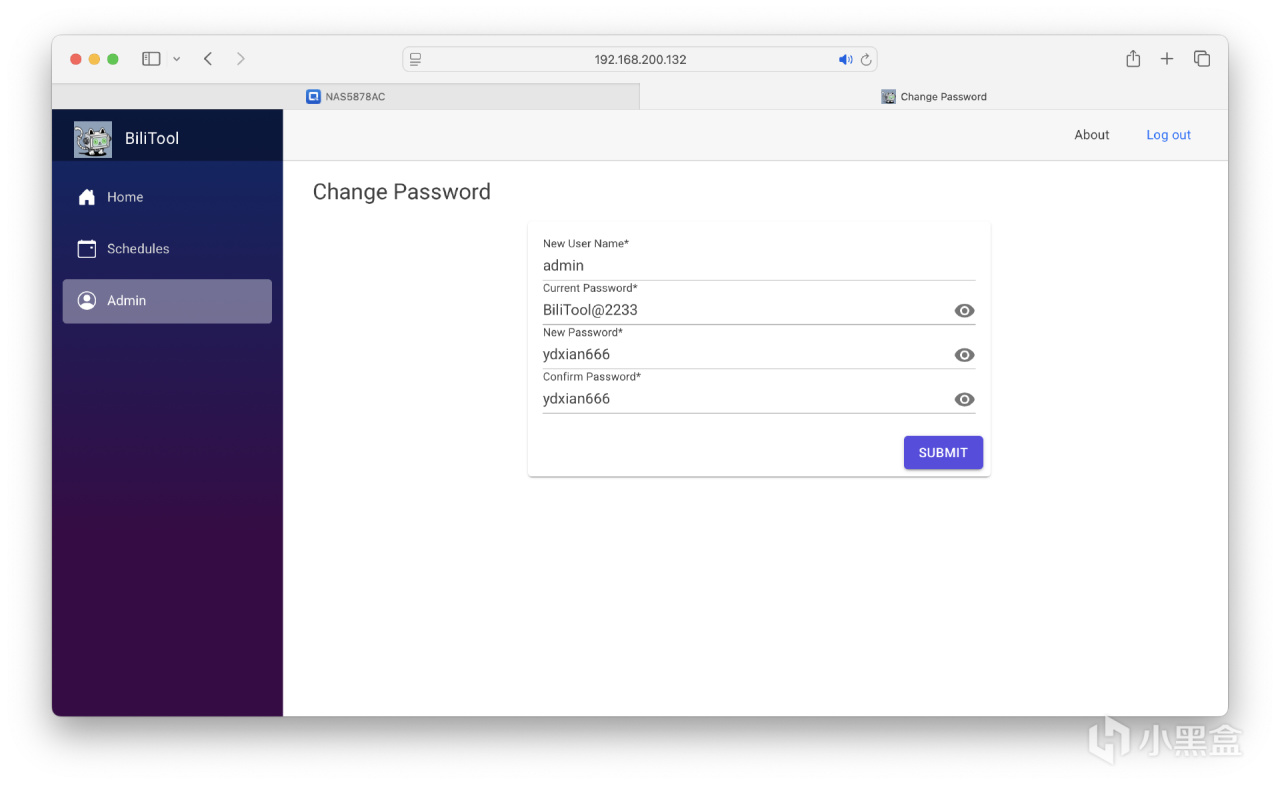Open the About link

click(x=1092, y=135)
